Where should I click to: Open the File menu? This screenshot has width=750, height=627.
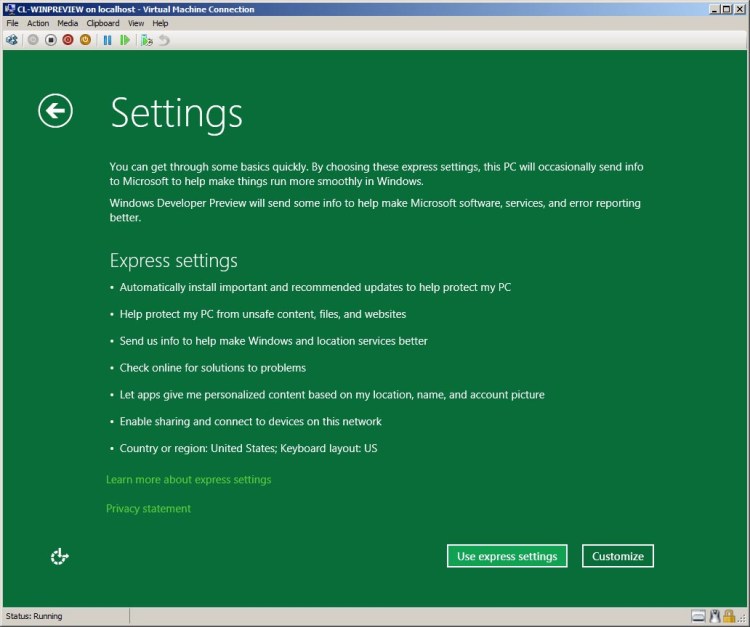point(13,23)
